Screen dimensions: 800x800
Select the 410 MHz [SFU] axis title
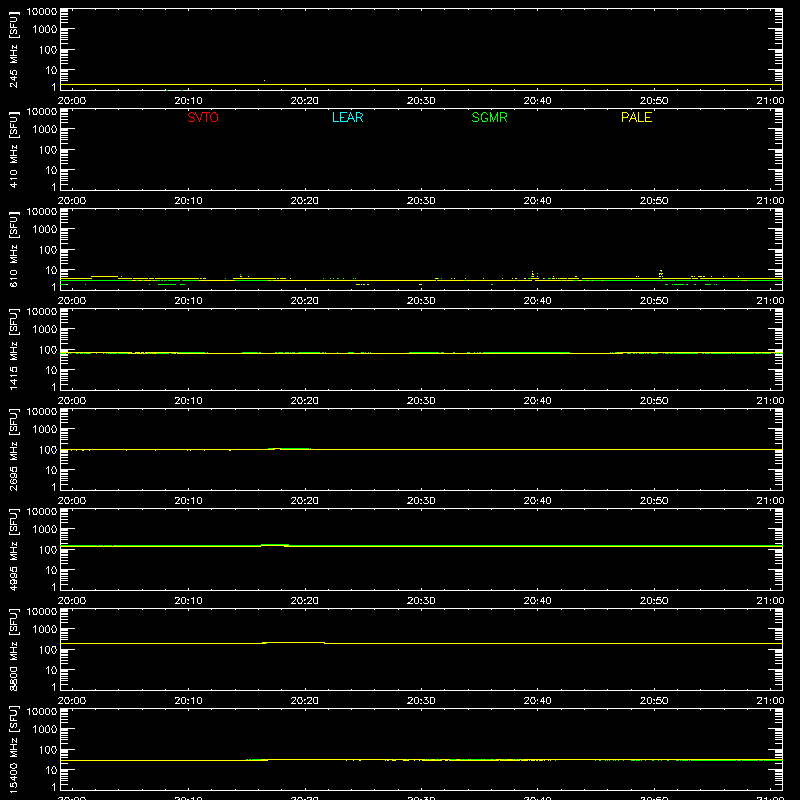click(x=13, y=149)
